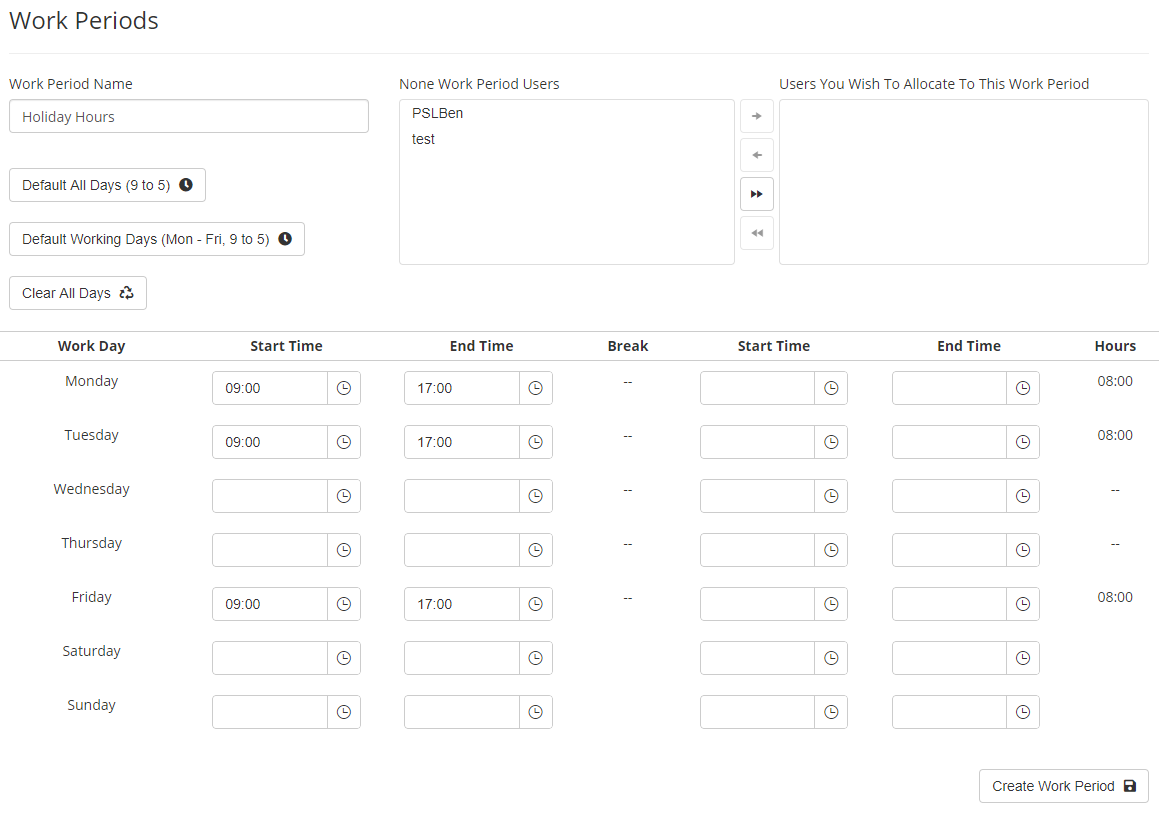Open clock picker for Friday first end time
Image resolution: width=1159 pixels, height=814 pixels.
tap(536, 604)
